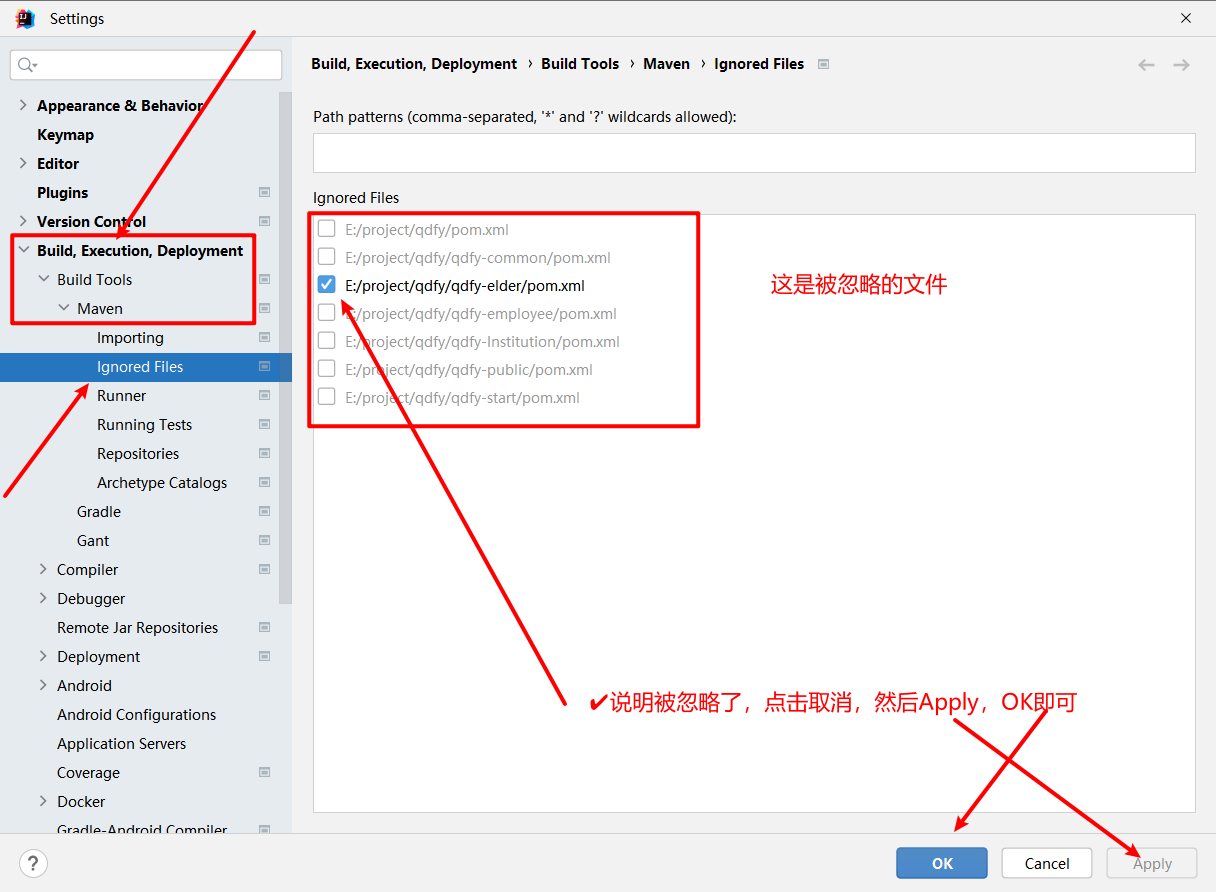Click project-settings icon in Importing row

coord(264,337)
